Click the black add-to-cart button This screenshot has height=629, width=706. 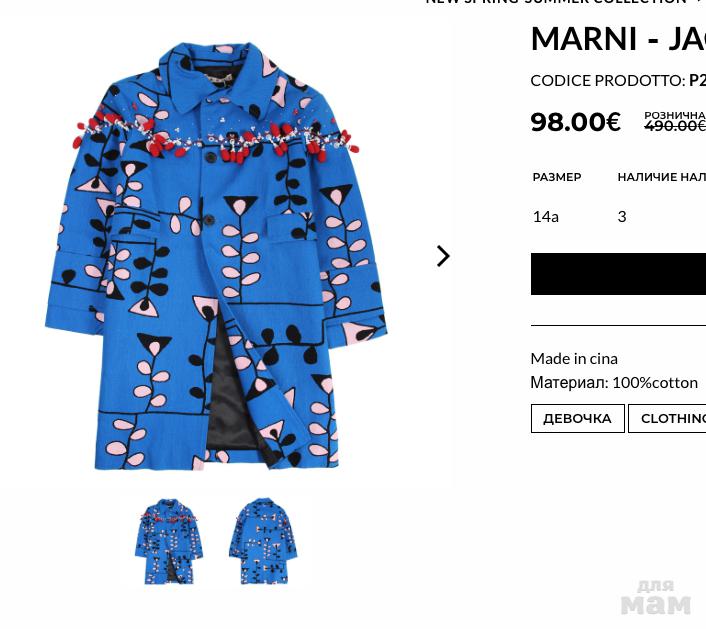click(618, 274)
